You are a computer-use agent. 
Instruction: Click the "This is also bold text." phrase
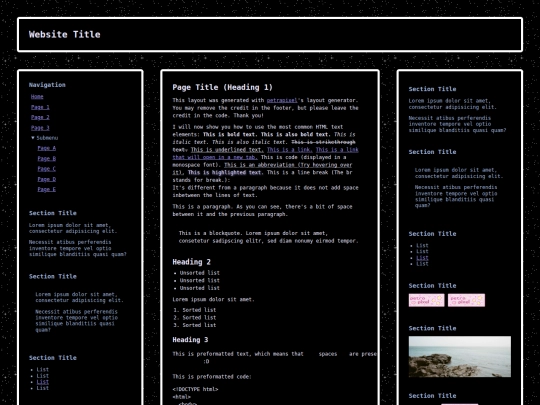pyautogui.click(x=295, y=134)
